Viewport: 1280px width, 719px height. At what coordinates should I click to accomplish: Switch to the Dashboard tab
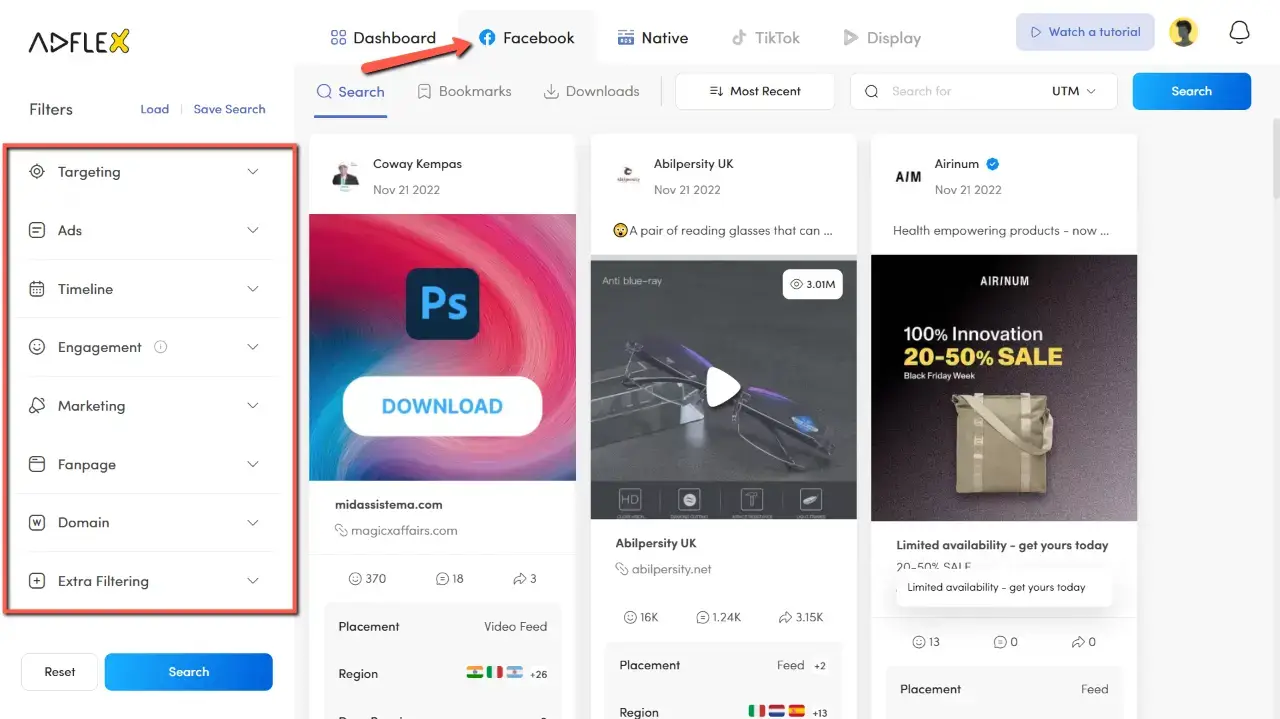pos(383,37)
